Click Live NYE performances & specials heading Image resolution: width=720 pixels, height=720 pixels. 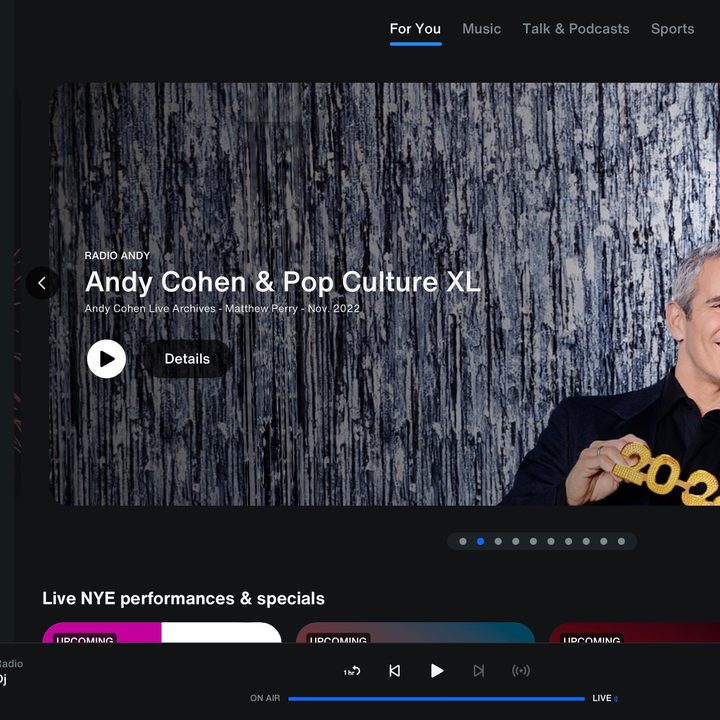(x=183, y=598)
